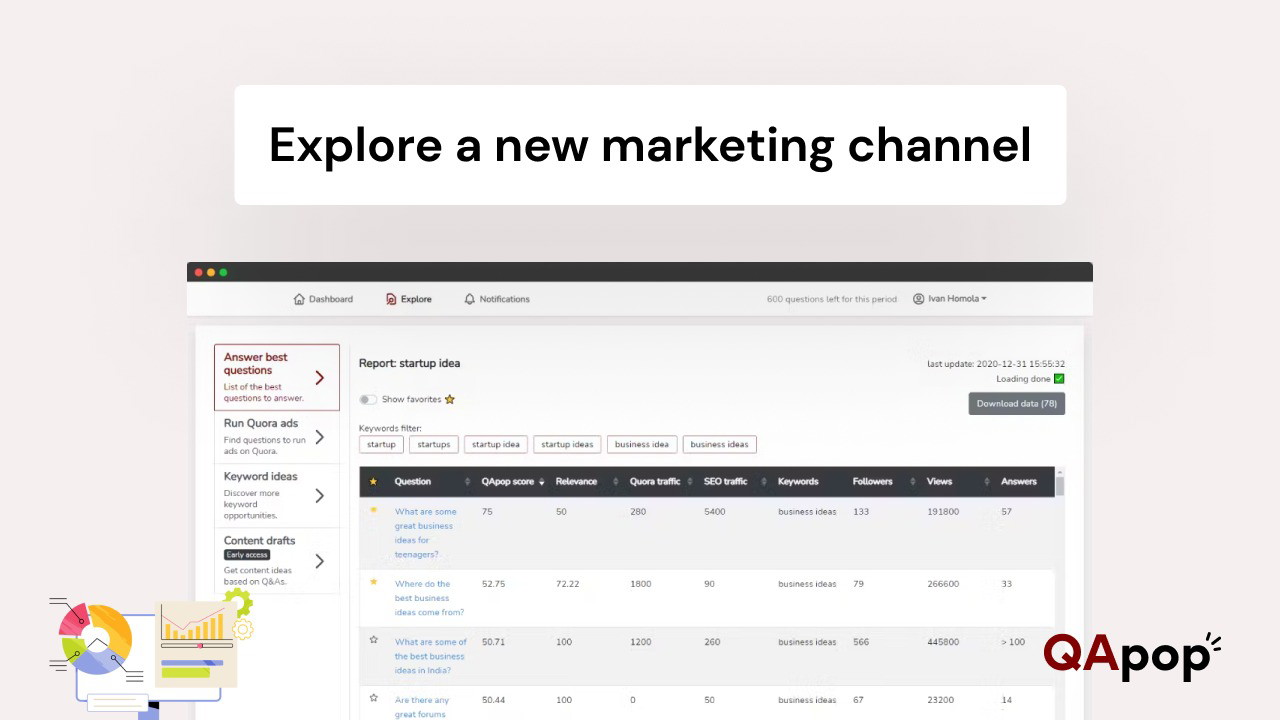Unfavorite the teenagers business ideas question
This screenshot has width=1280, height=720.
(x=374, y=510)
